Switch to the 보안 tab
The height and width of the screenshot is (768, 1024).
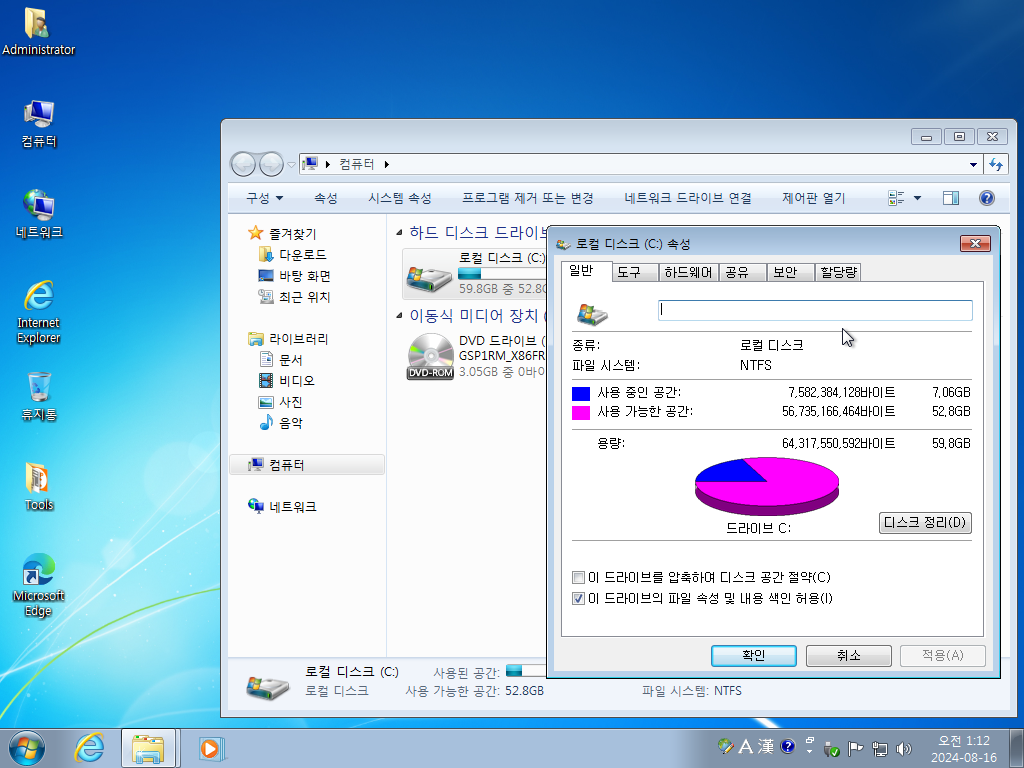coord(790,272)
